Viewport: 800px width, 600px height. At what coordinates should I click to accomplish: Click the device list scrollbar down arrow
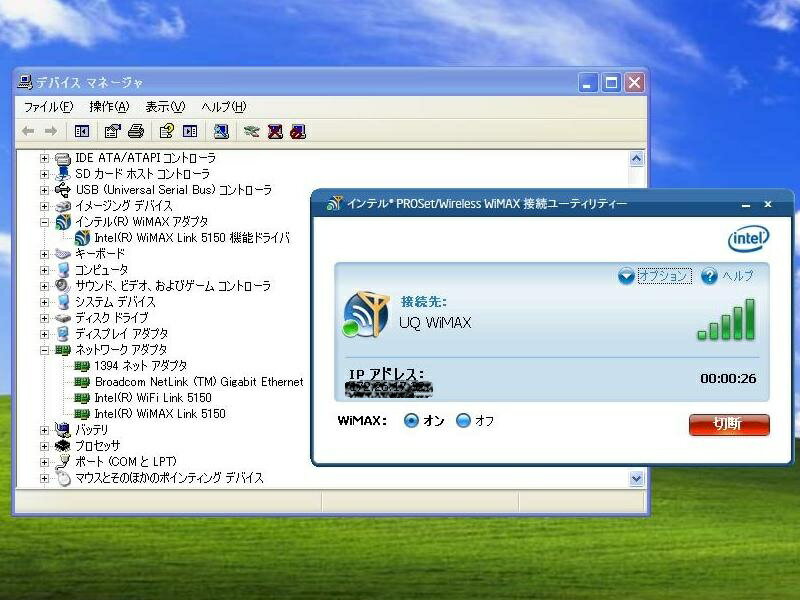pyautogui.click(x=637, y=479)
